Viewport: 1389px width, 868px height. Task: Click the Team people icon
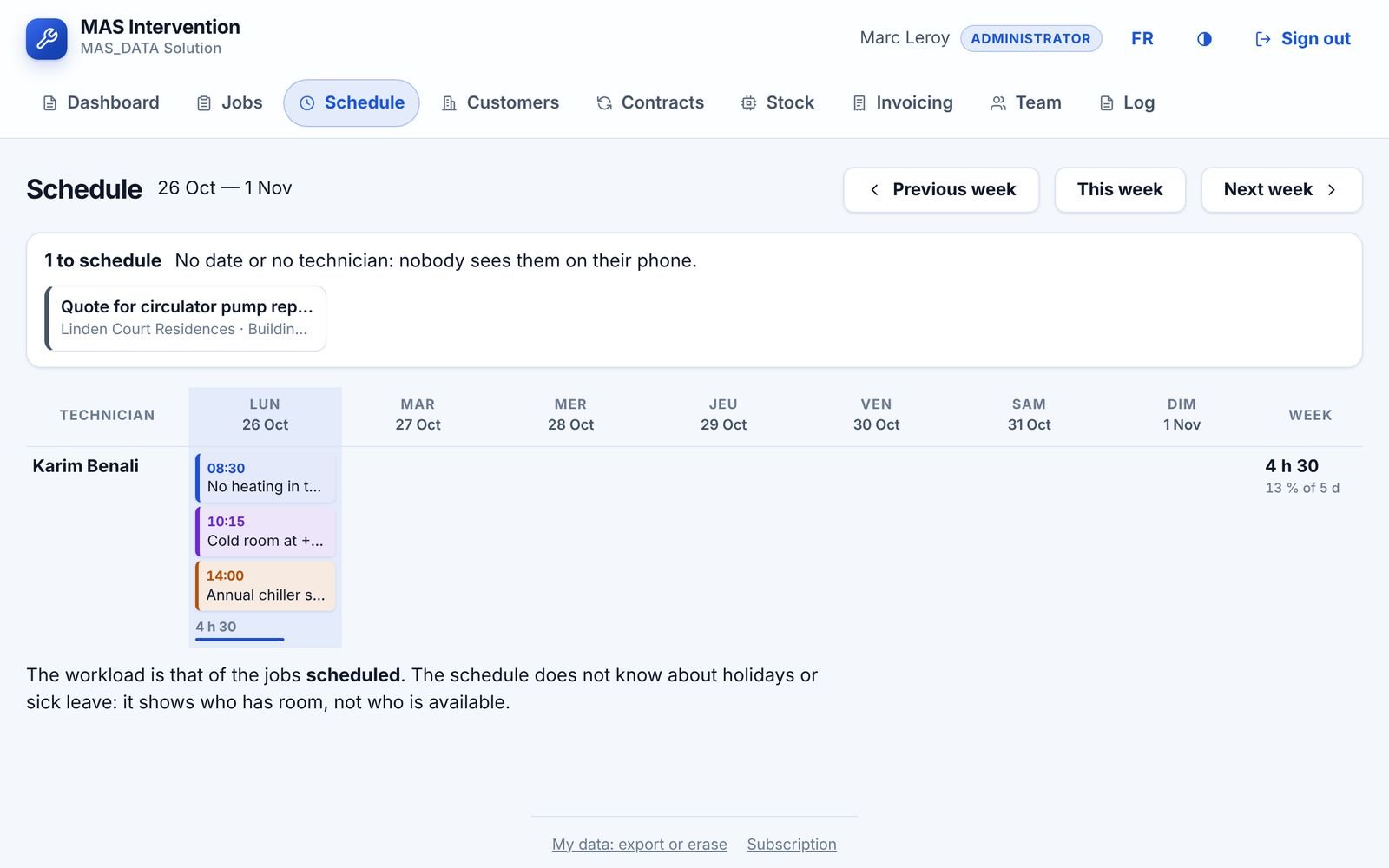click(998, 103)
